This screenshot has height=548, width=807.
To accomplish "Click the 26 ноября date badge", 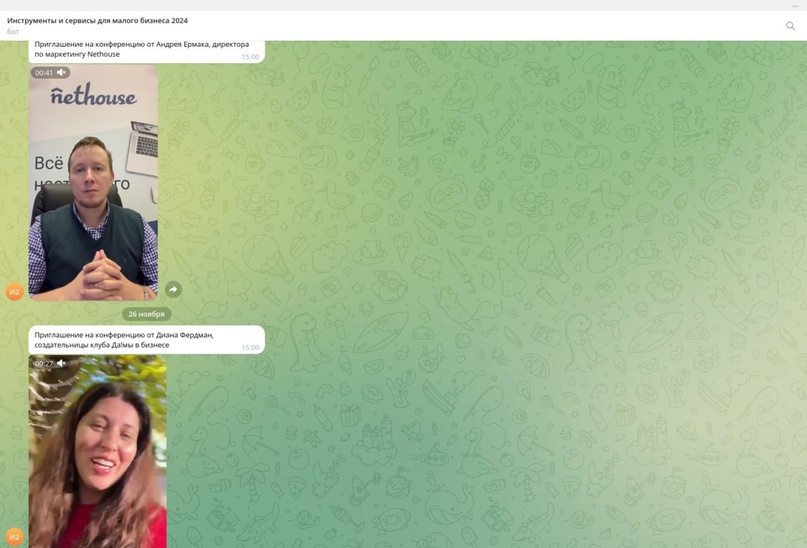I will (146, 314).
